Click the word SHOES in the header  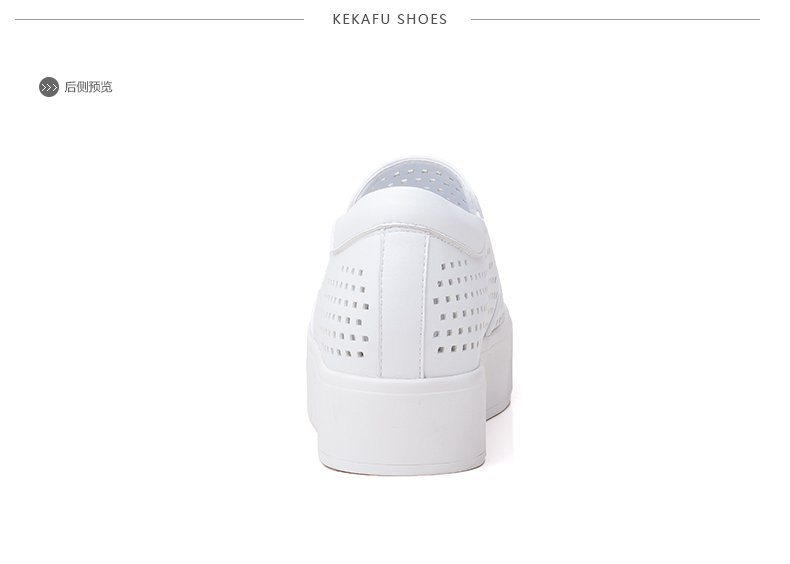click(422, 20)
